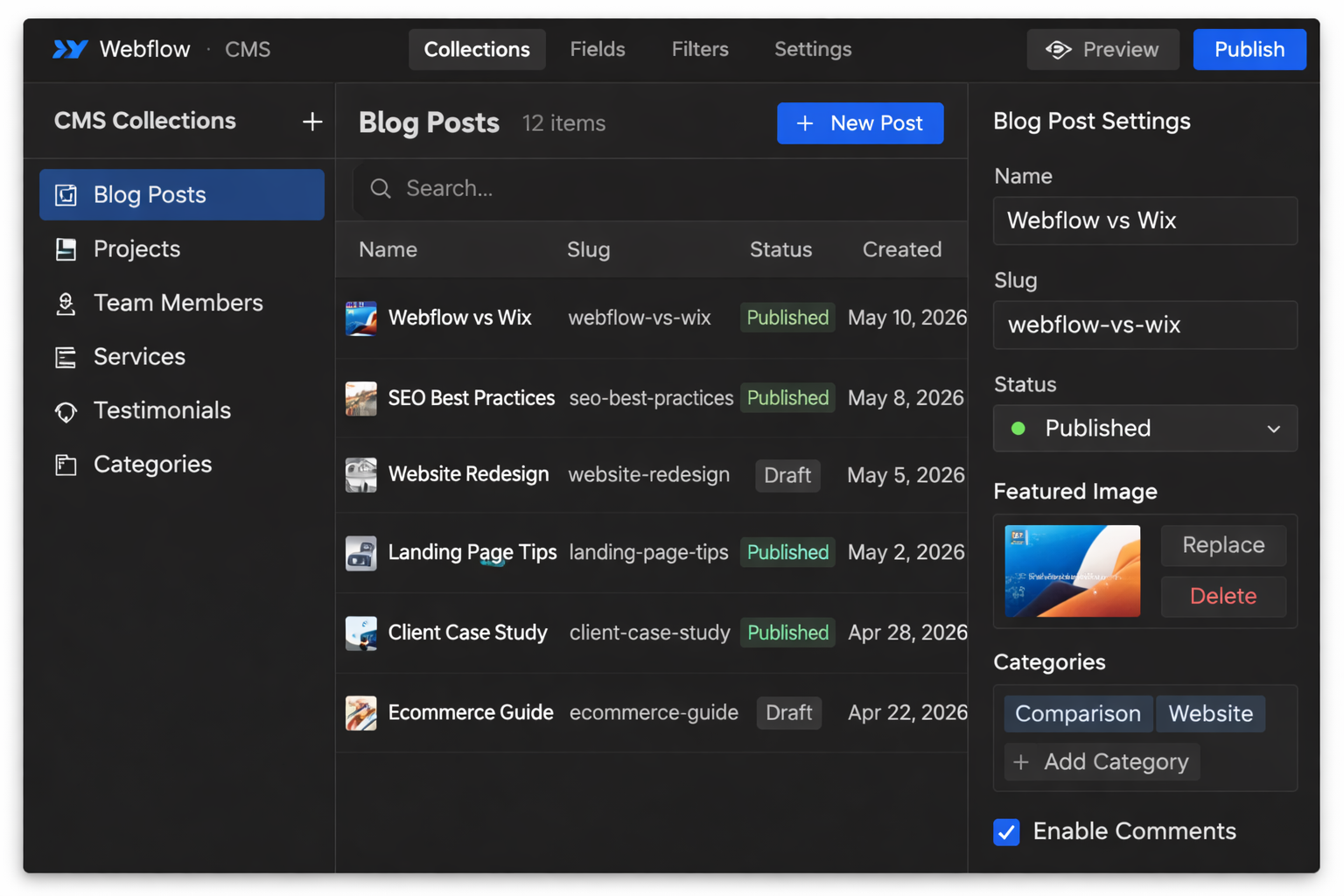
Task: Open Landing Page Tips row thumbnail
Action: [x=360, y=553]
